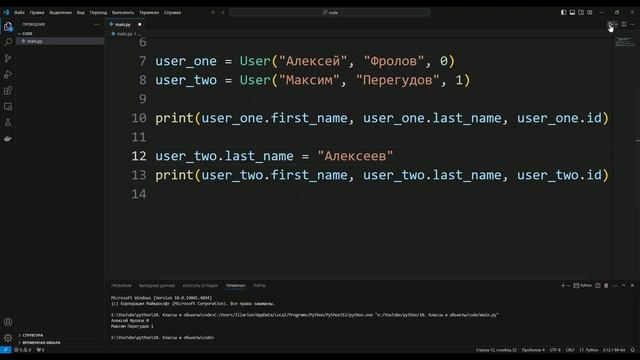Screen dimensions: 640x360
Task: Click the line and column indicator in status bar
Action: pos(496,350)
